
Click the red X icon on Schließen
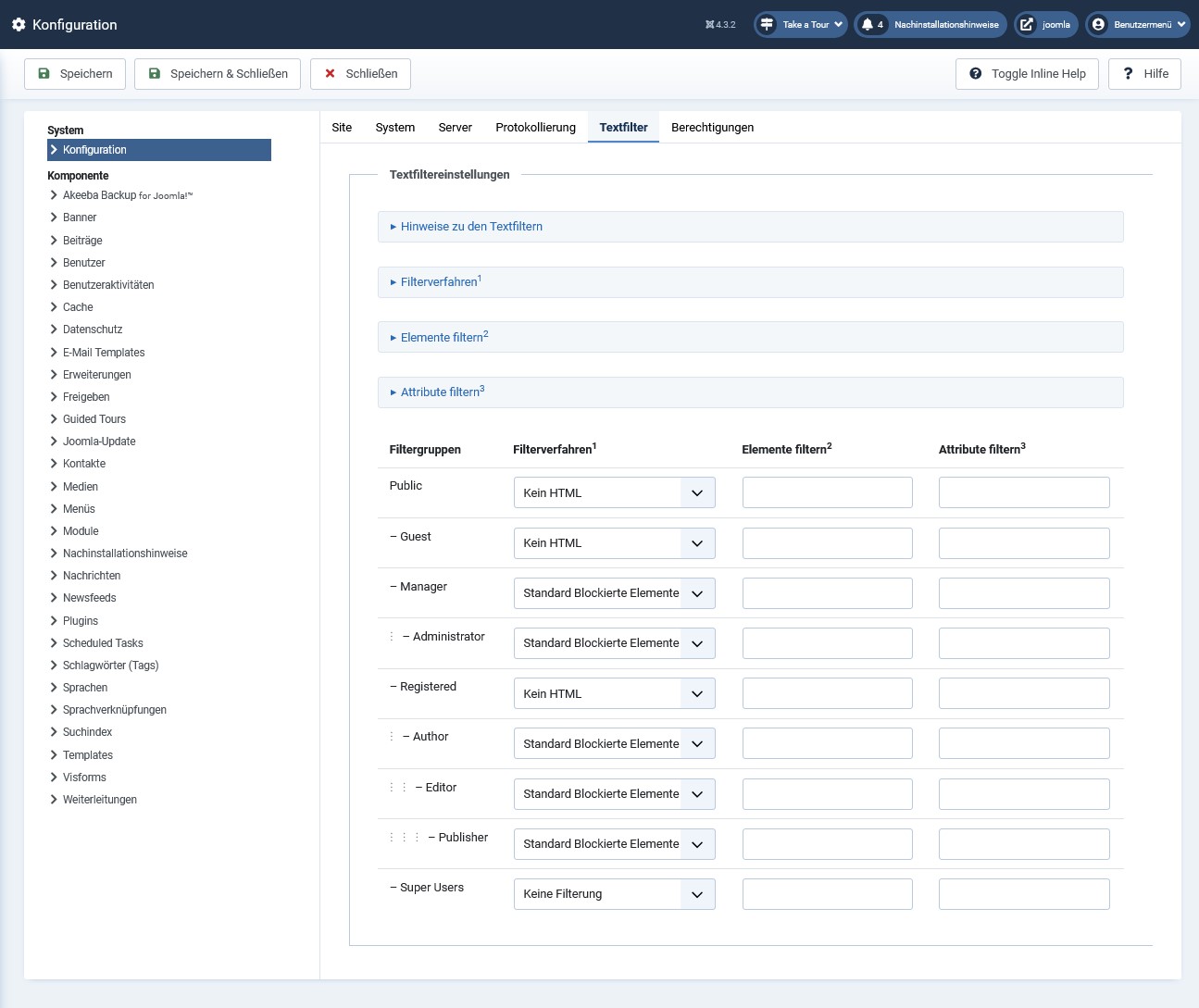[331, 73]
